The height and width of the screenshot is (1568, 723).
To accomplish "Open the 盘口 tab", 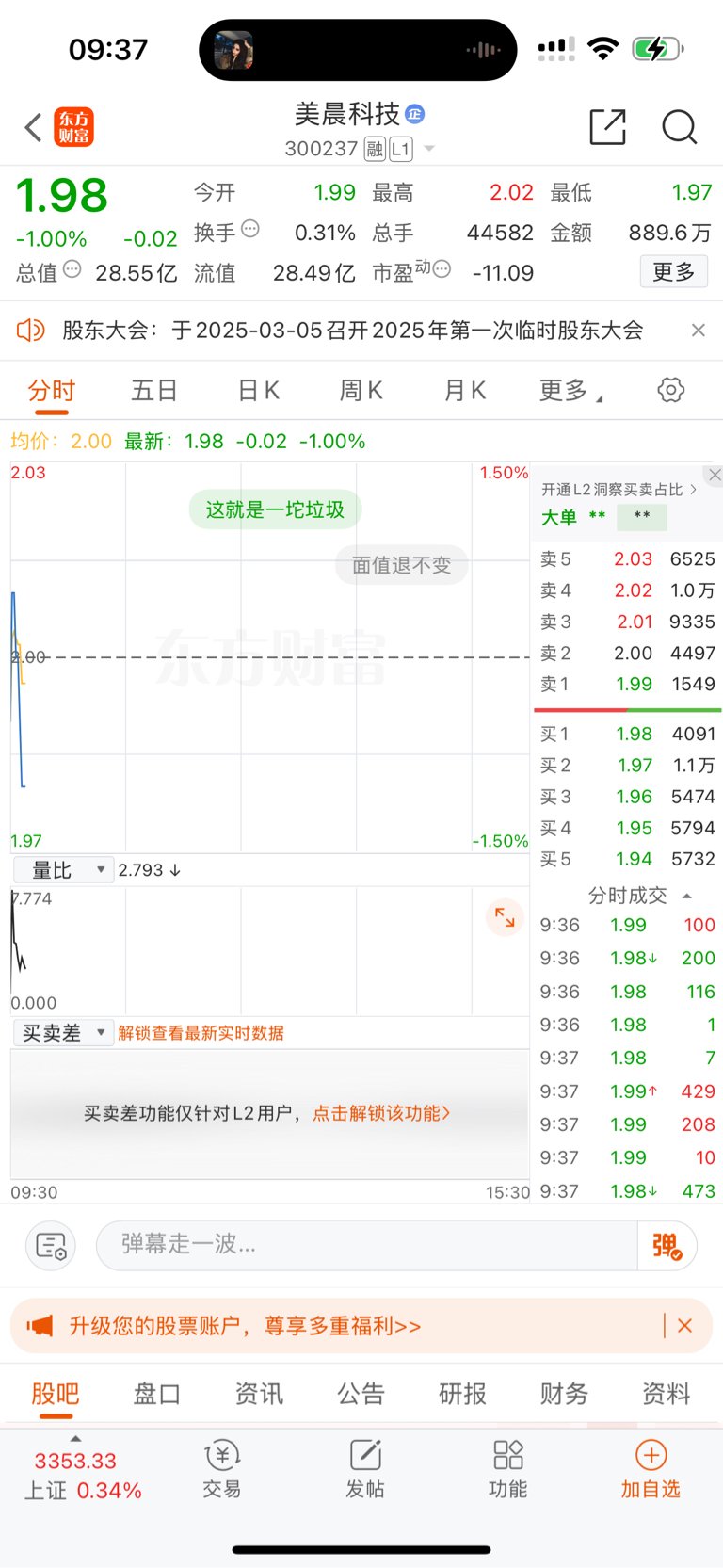I will [x=157, y=1394].
